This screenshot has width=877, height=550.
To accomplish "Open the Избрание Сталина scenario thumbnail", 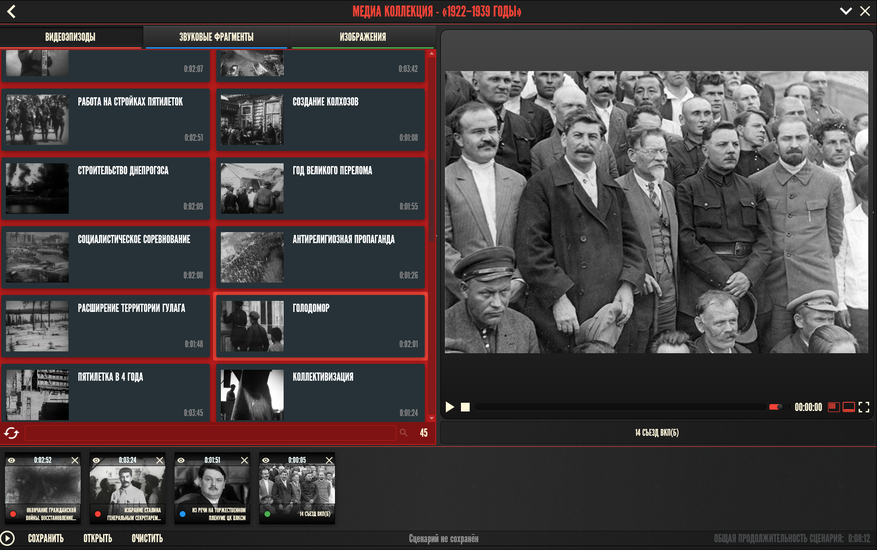I will (x=128, y=486).
